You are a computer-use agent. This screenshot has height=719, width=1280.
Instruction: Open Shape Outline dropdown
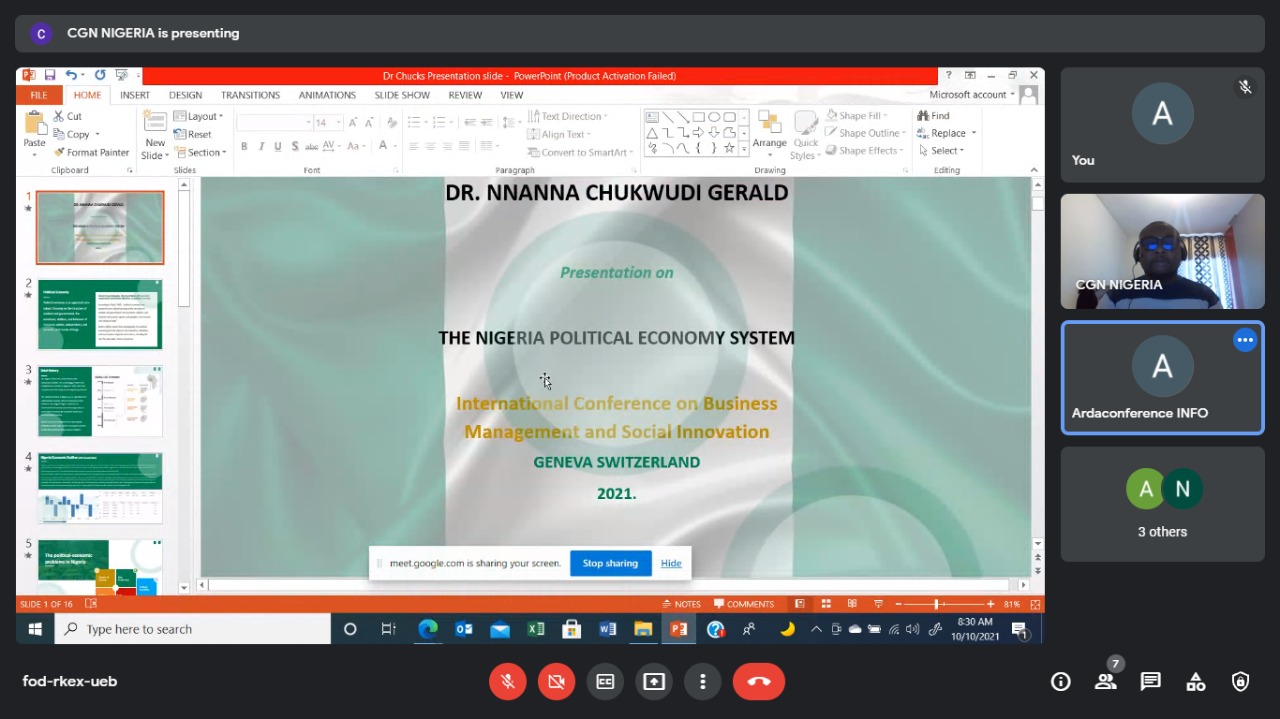click(x=868, y=133)
